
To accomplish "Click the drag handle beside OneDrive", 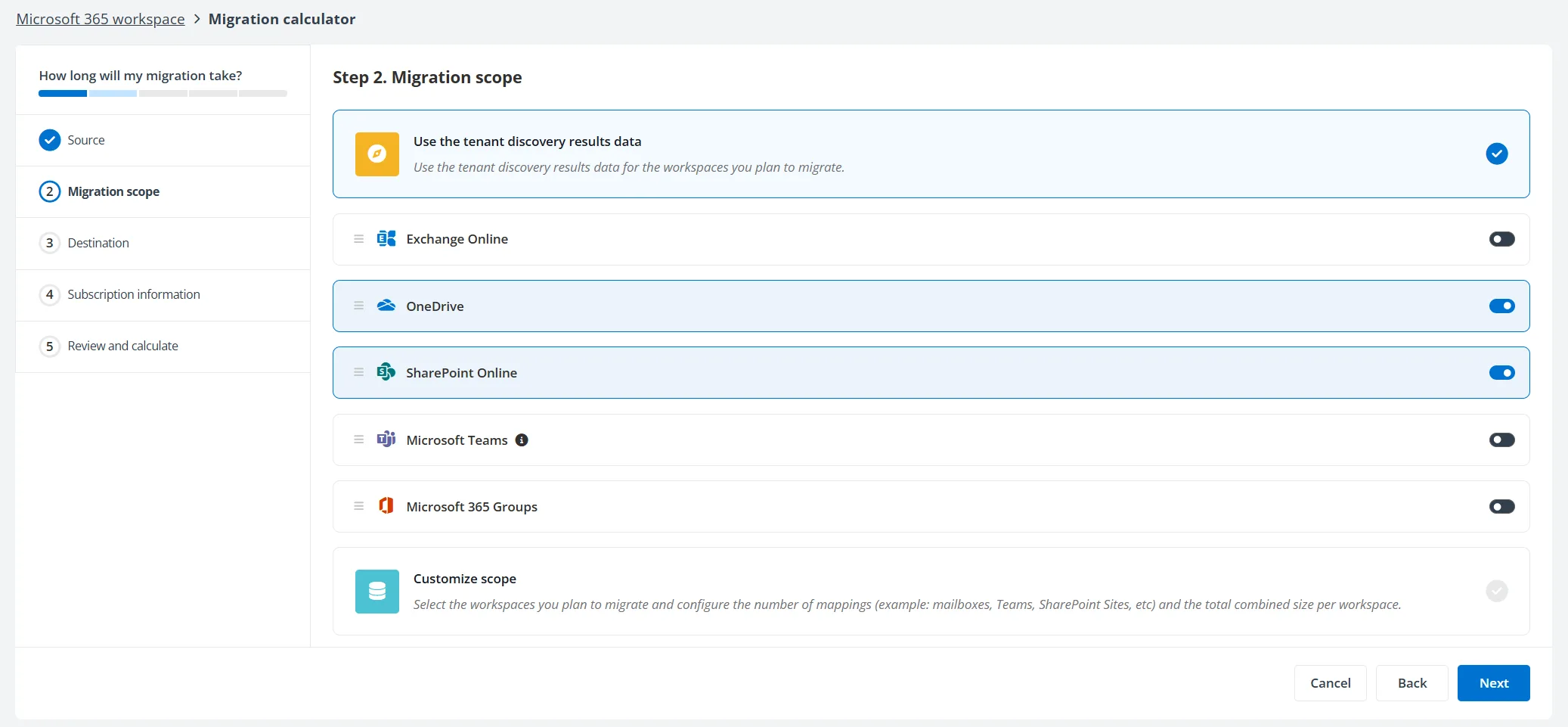I will tap(358, 306).
